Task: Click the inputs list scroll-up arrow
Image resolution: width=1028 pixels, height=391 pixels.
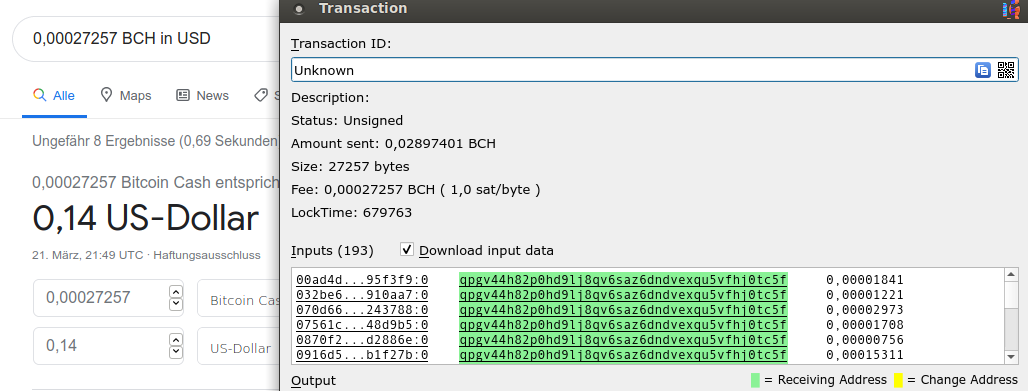Action: click(x=1011, y=275)
